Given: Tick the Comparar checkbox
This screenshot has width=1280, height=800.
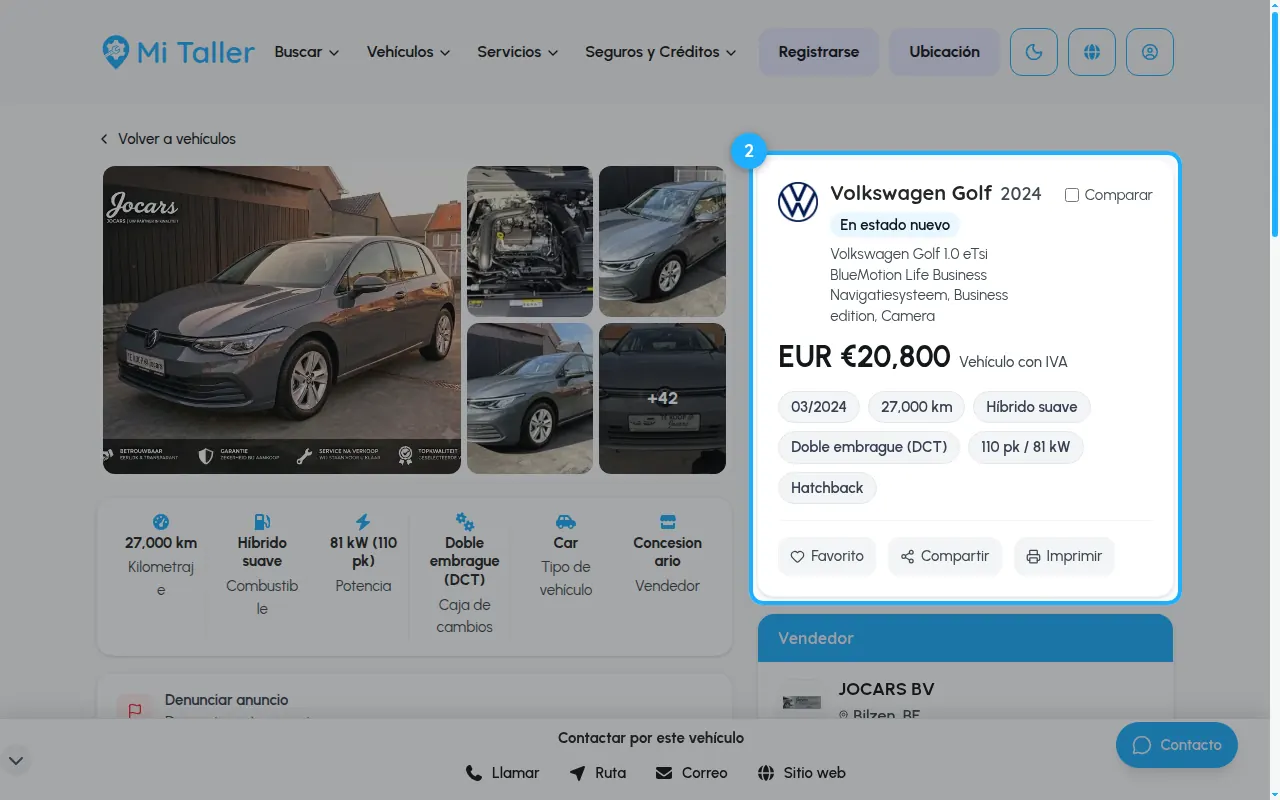Looking at the screenshot, I should (x=1072, y=195).
